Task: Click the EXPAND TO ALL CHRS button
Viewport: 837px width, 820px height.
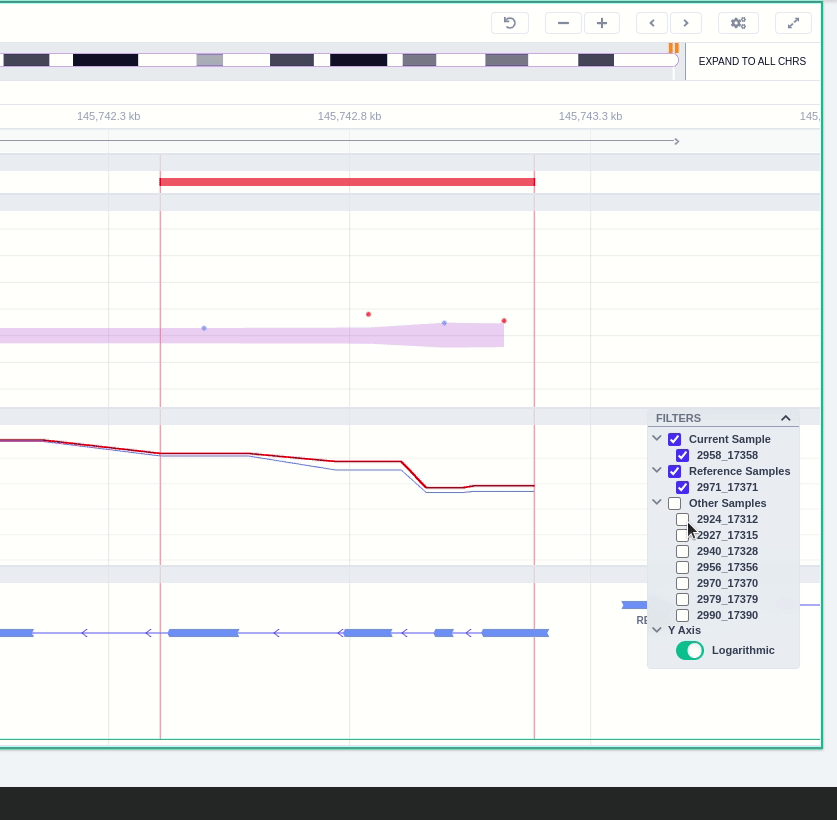Action: click(752, 61)
